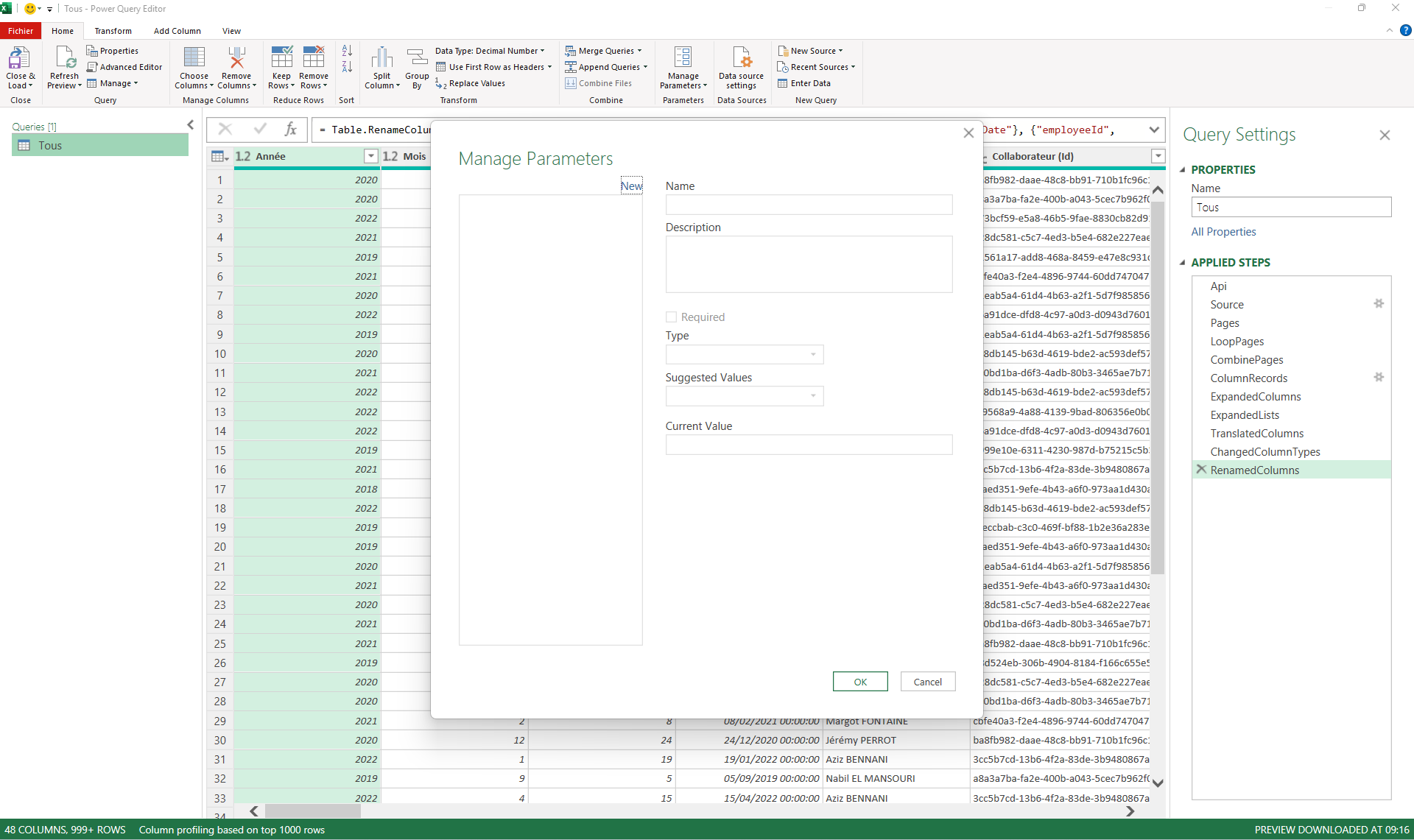The height and width of the screenshot is (840, 1414).
Task: Click the Remove Columns icon
Action: pyautogui.click(x=236, y=59)
